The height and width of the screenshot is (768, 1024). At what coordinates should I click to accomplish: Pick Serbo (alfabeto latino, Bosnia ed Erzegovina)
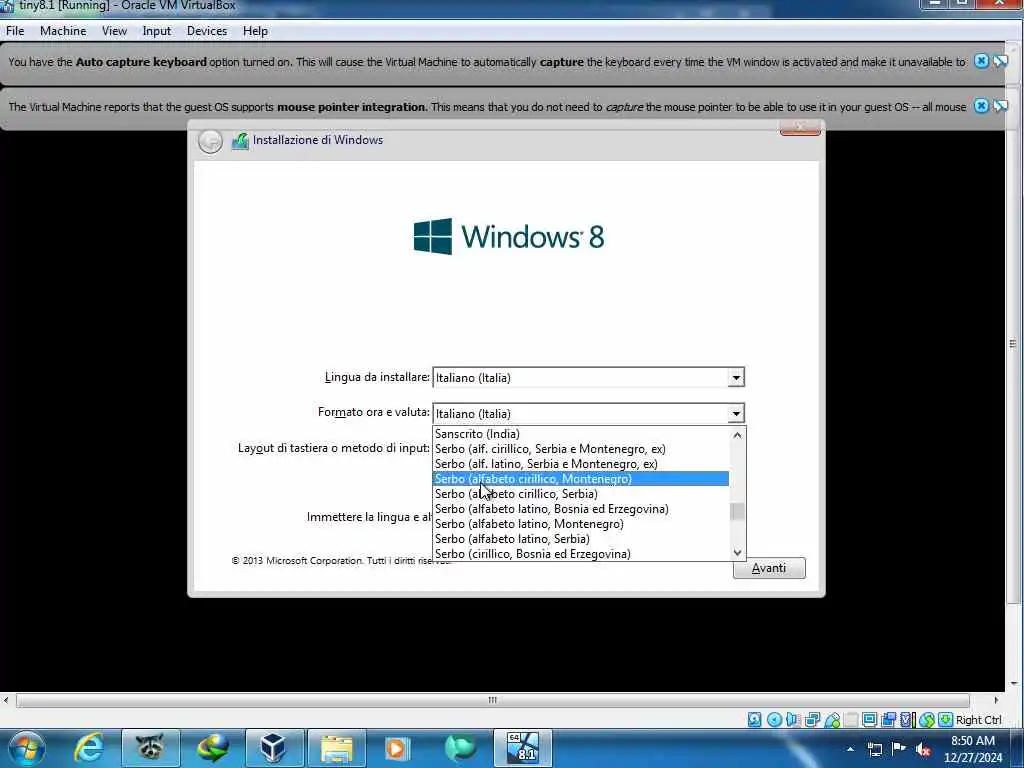coord(581,509)
